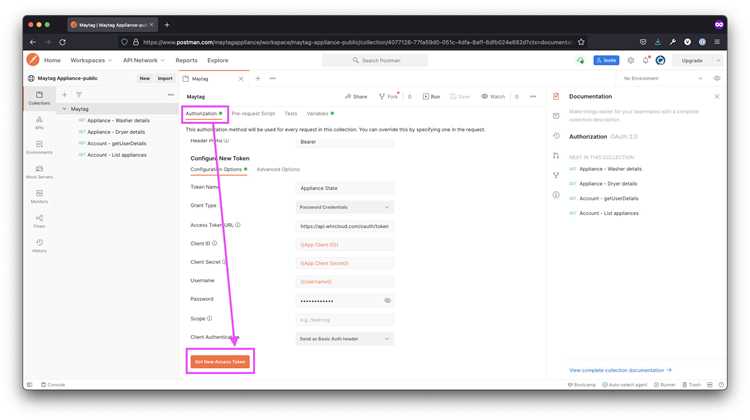Image resolution: width=750 pixels, height=420 pixels.
Task: Open Postman settings gear icon
Action: pos(630,60)
